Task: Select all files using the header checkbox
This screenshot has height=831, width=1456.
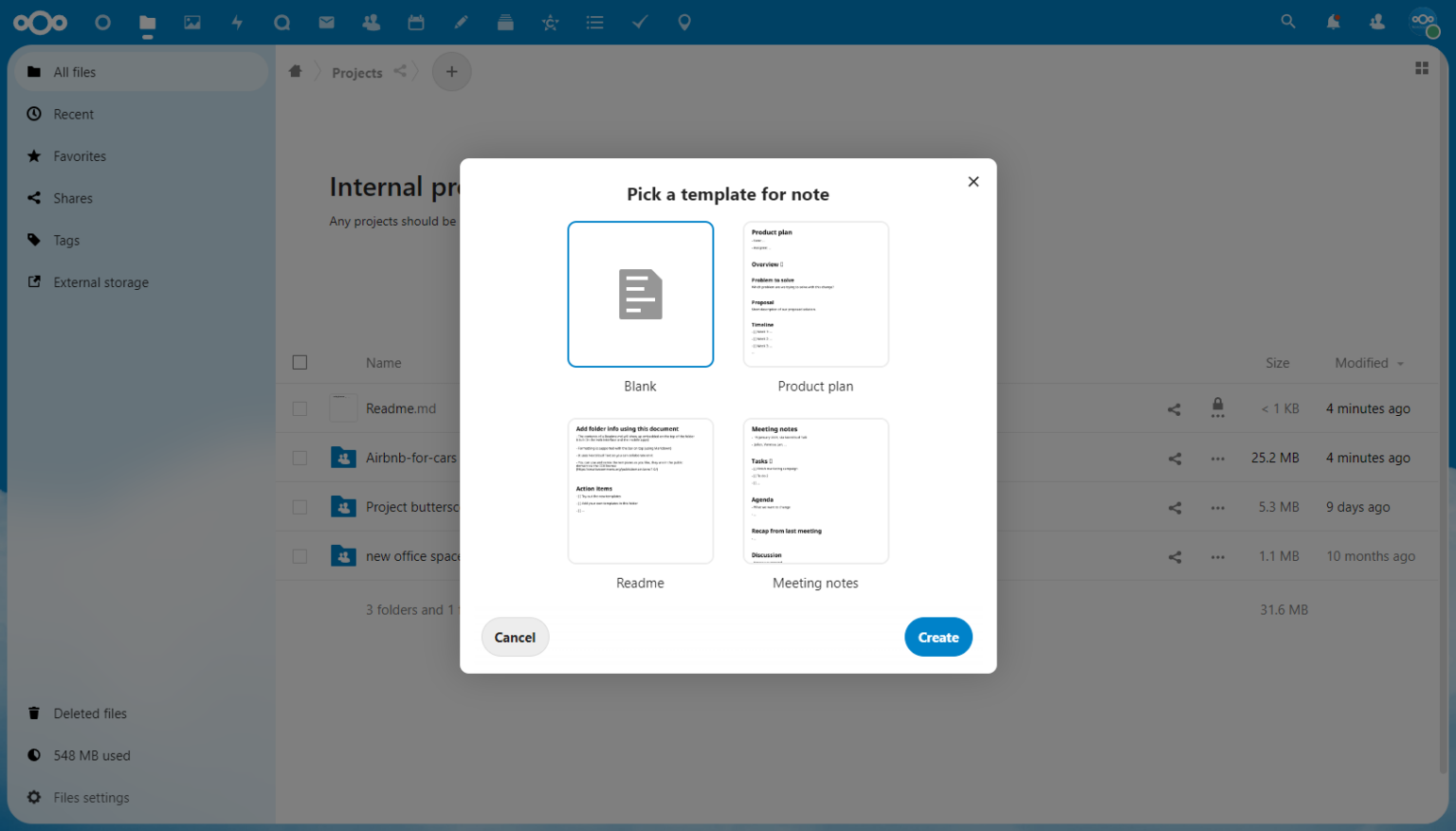Action: pos(300,362)
